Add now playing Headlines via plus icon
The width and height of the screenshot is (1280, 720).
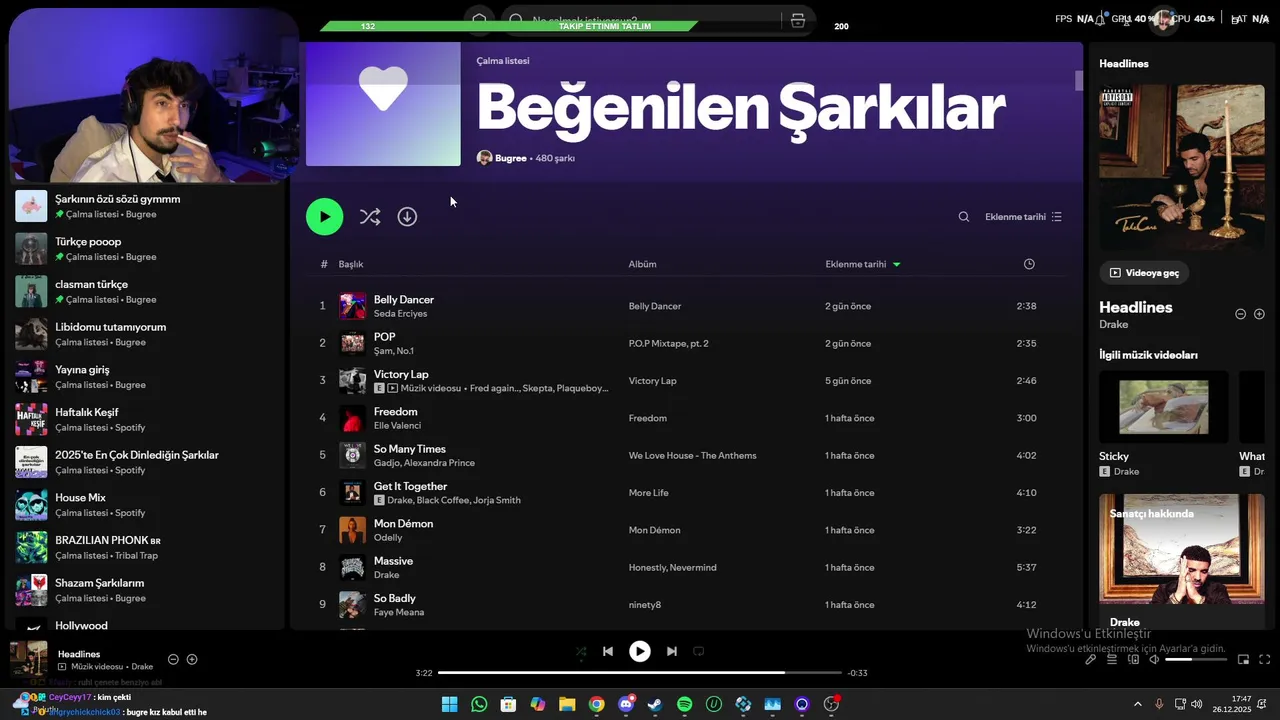click(192, 659)
